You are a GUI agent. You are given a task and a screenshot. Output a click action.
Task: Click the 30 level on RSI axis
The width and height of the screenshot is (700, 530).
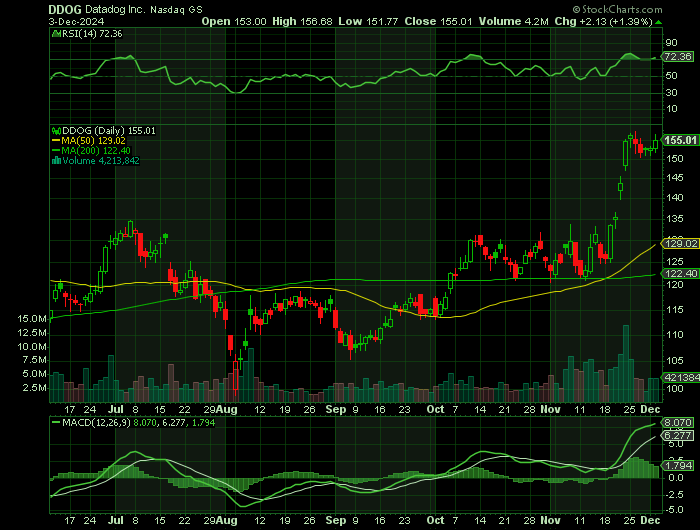(x=671, y=92)
